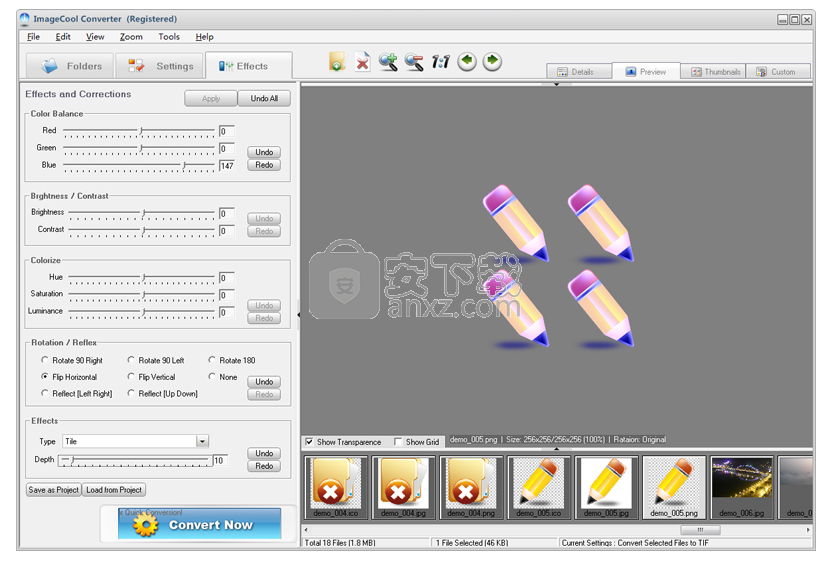Select Rotate 90 Right radio button
Screen dimensions: 835x561
[45, 360]
